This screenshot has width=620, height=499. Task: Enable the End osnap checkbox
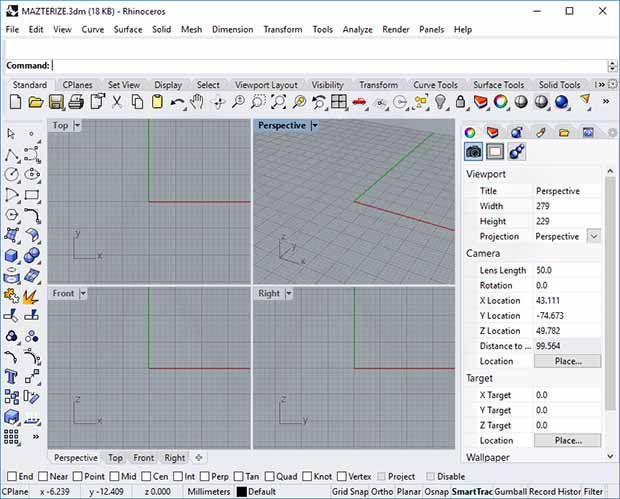[12, 476]
